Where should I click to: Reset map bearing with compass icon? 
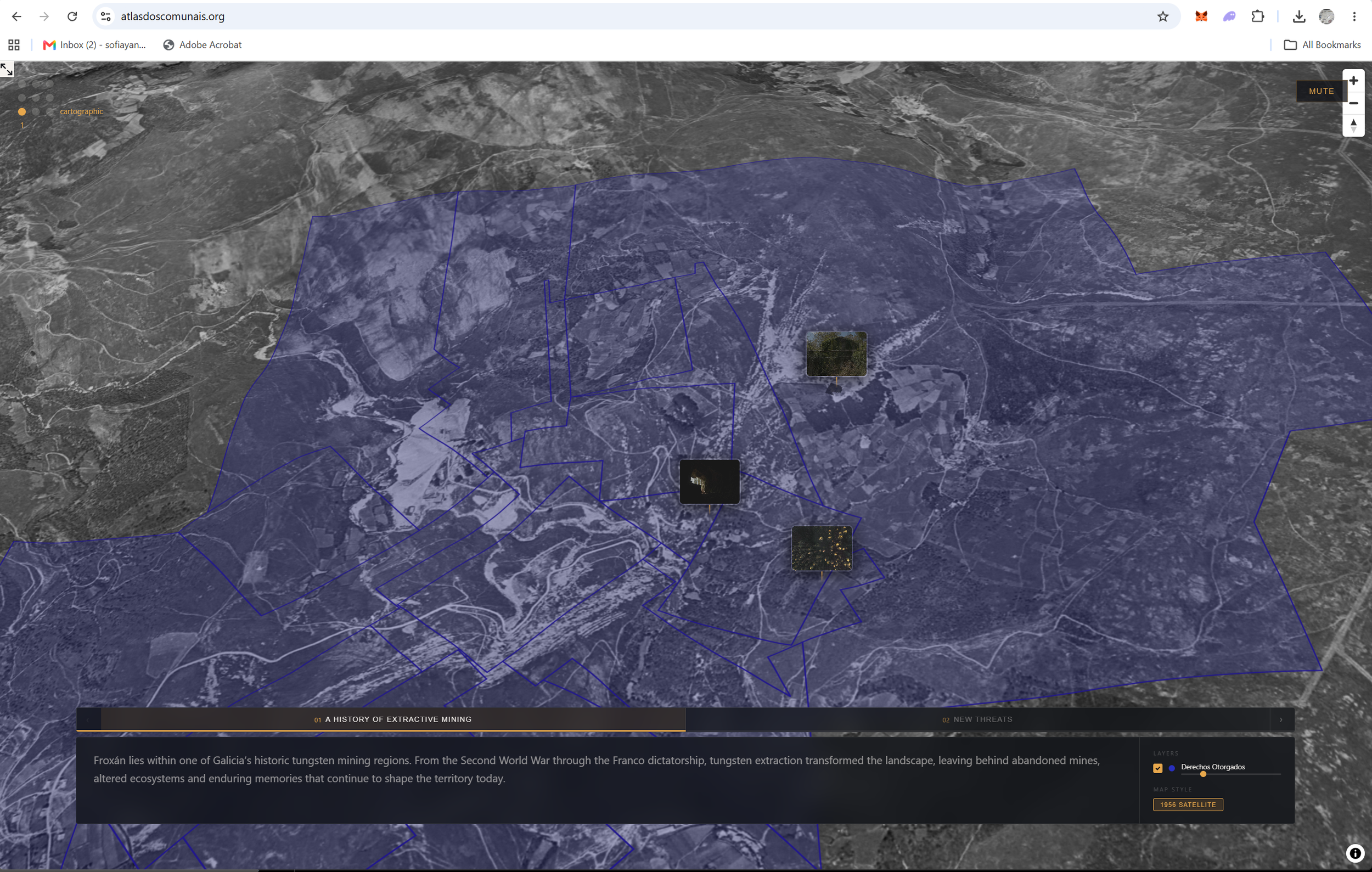click(1353, 125)
